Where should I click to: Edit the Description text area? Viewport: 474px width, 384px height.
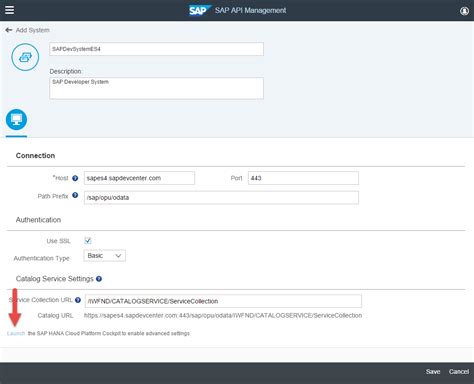(156, 88)
